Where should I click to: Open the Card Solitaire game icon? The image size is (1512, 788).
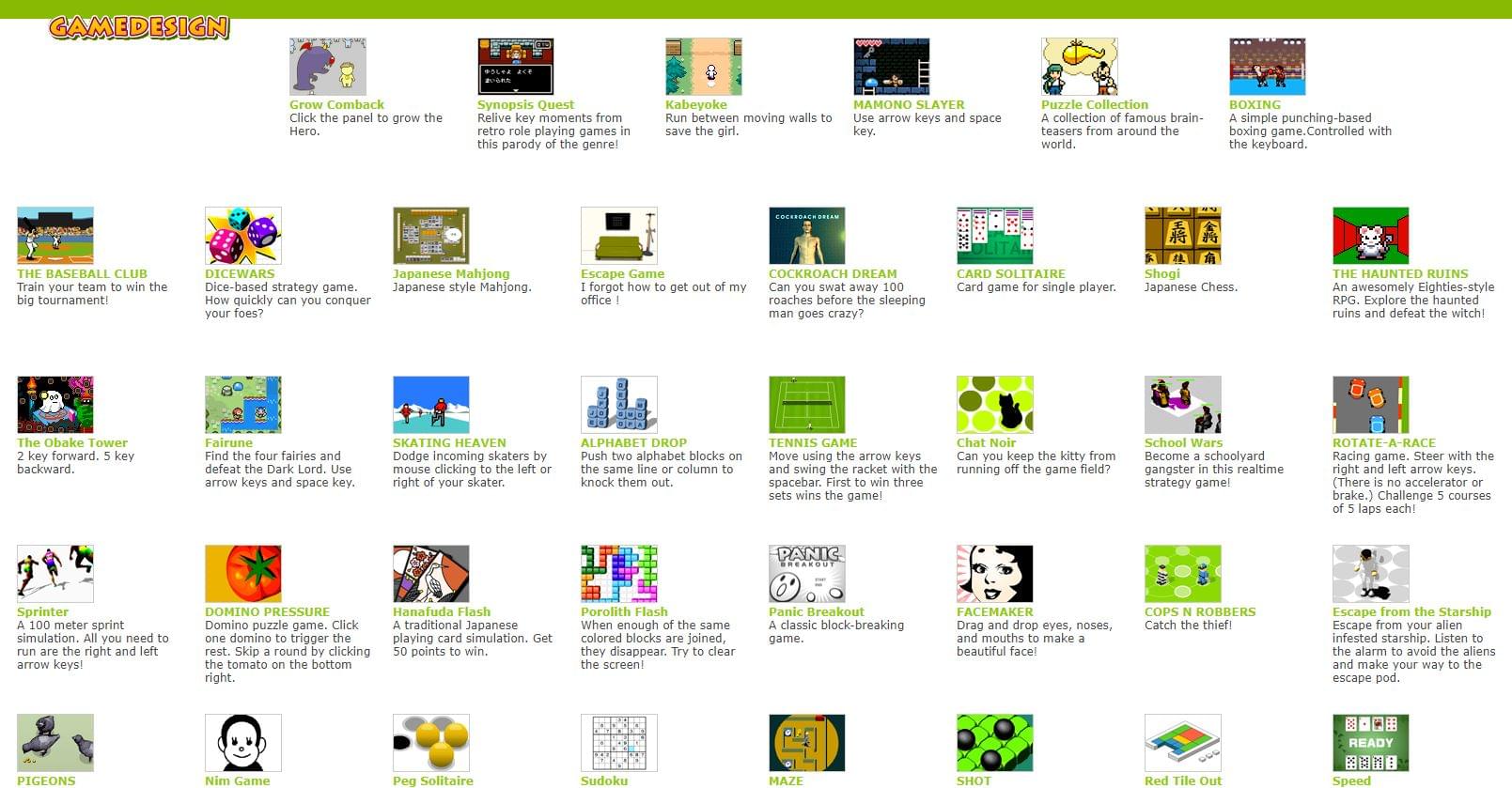tap(994, 236)
